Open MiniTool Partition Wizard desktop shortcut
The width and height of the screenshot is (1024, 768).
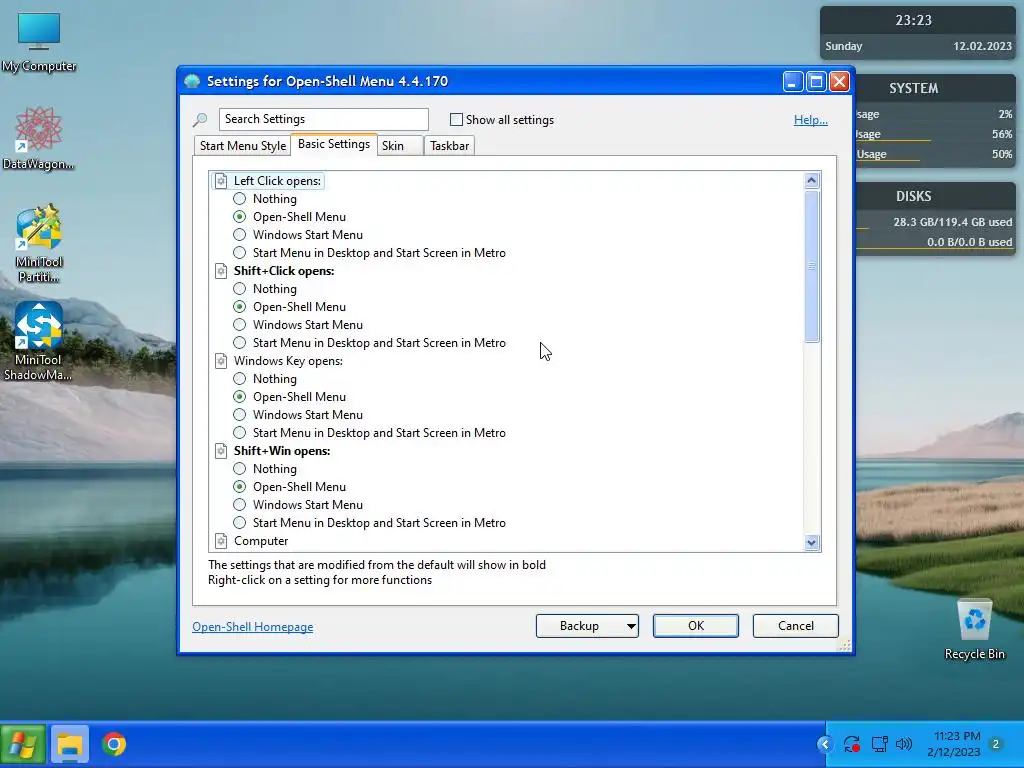(39, 244)
